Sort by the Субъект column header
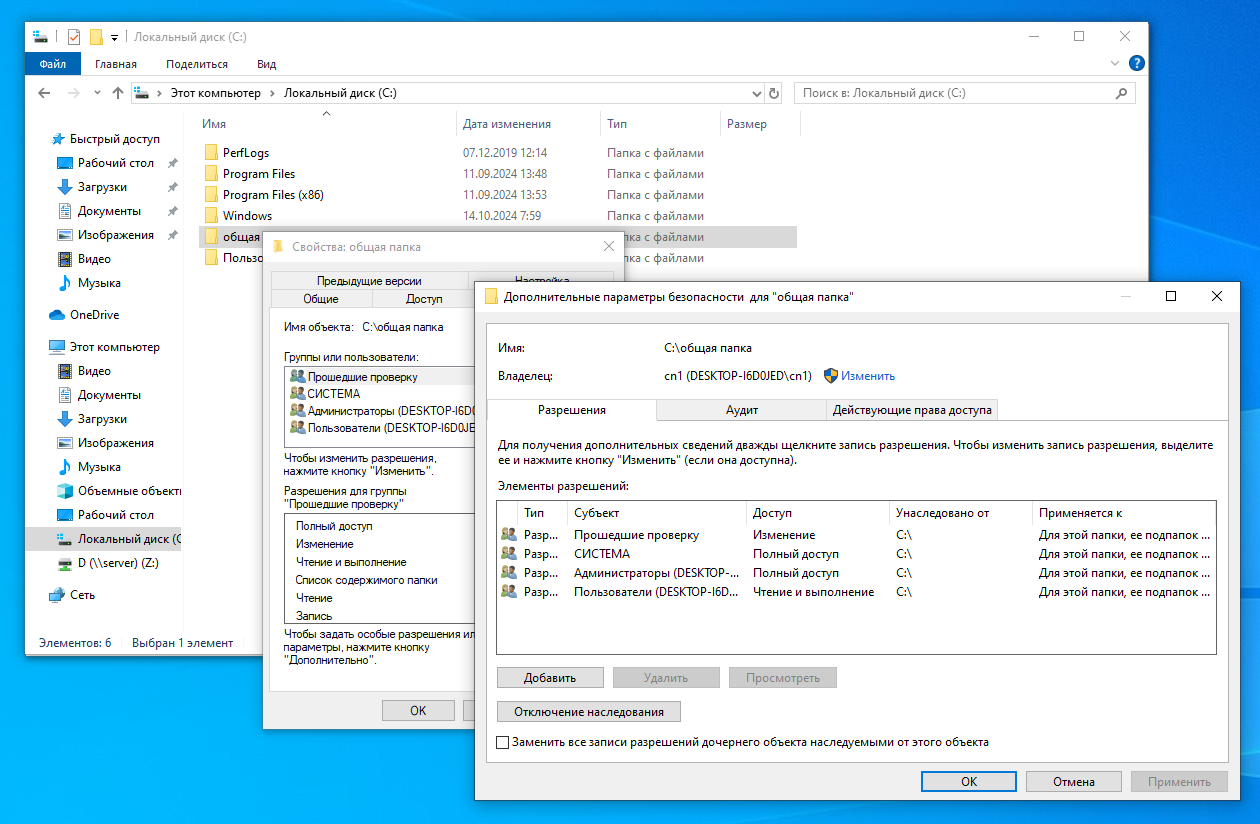1260x824 pixels. point(657,513)
